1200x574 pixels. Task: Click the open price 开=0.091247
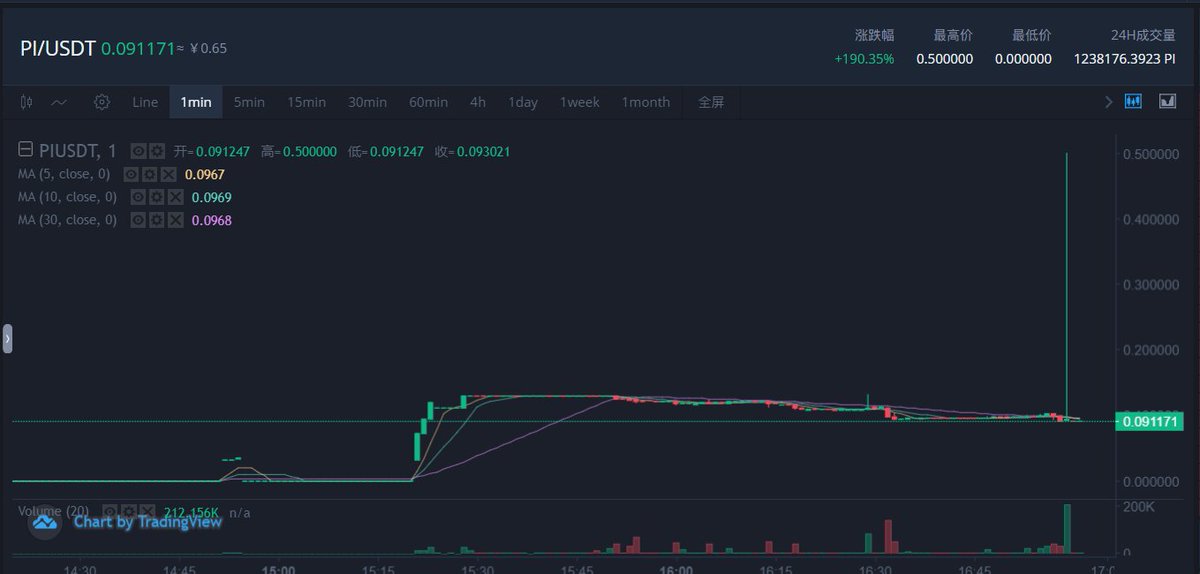point(212,151)
